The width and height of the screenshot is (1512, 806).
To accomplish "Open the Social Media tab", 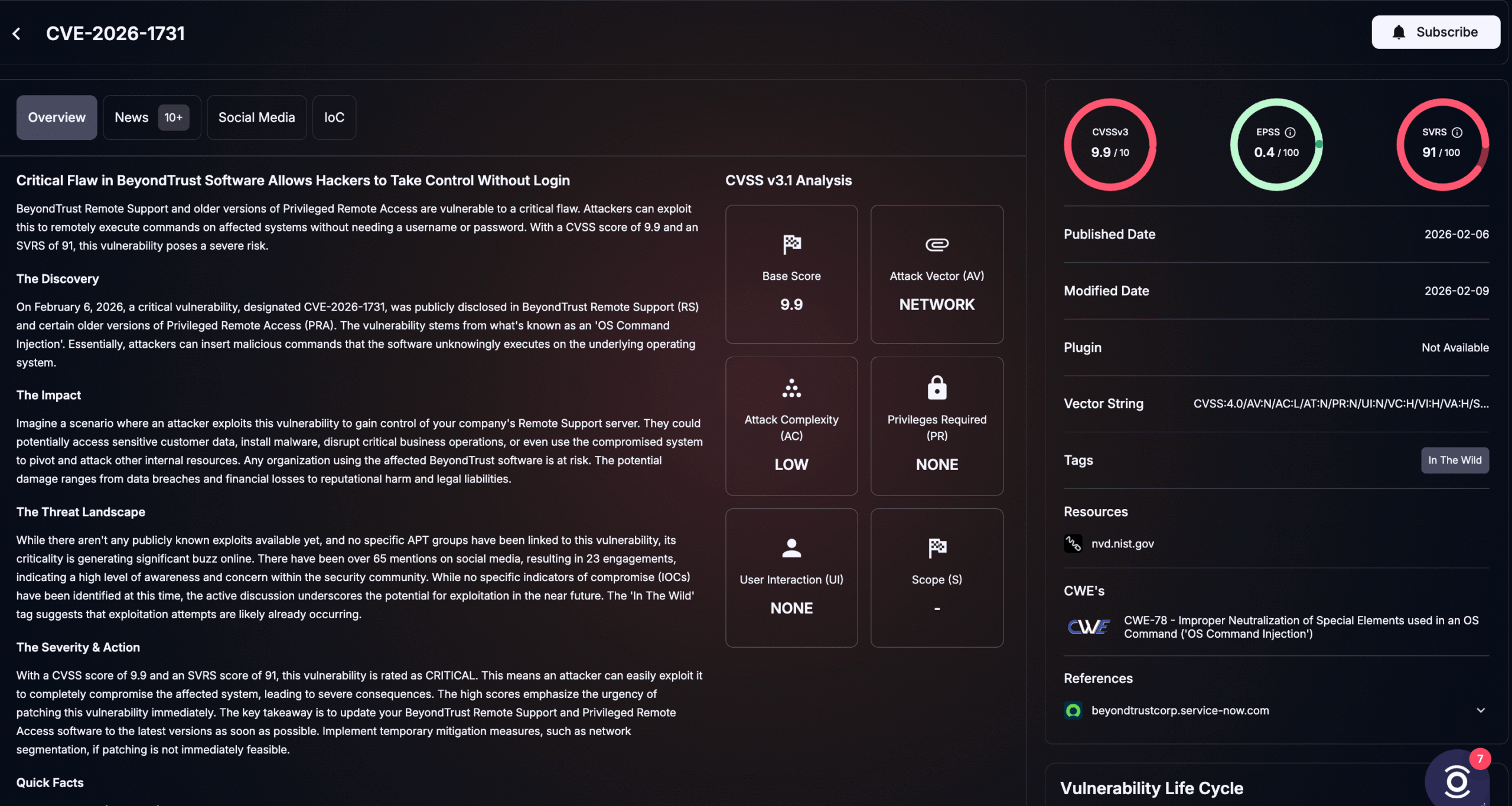I will coord(257,118).
